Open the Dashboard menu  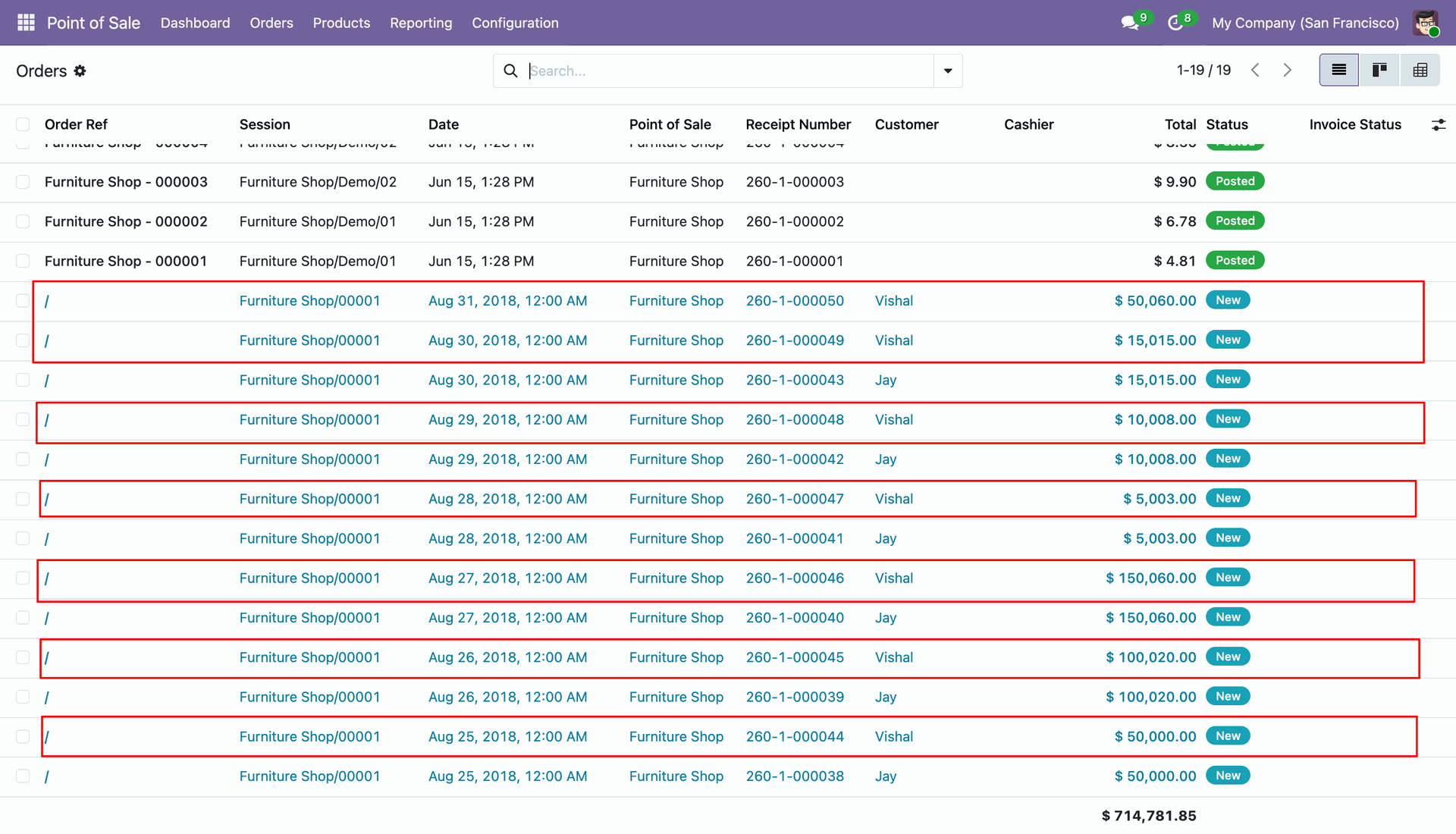(x=195, y=23)
